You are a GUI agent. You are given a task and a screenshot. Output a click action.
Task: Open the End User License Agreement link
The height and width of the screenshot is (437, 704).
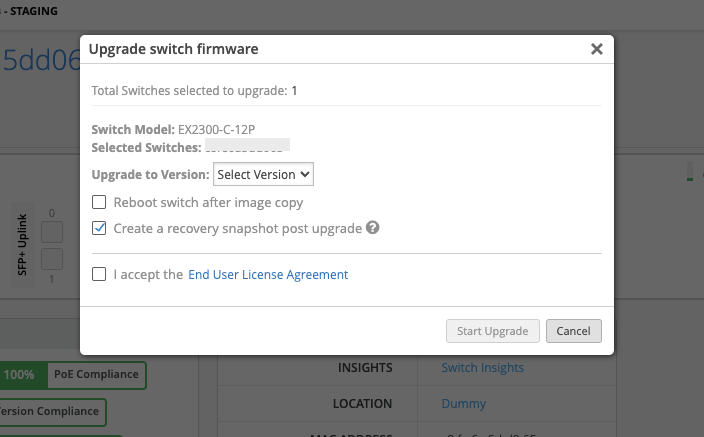tap(268, 274)
